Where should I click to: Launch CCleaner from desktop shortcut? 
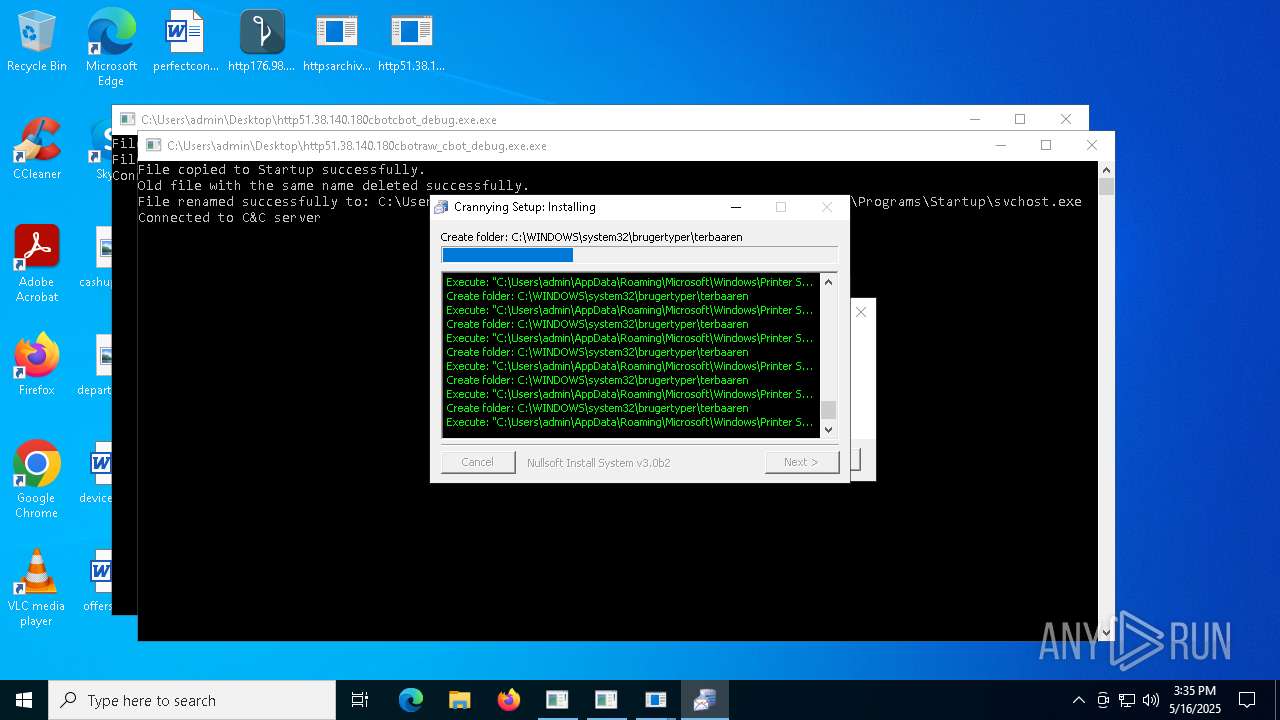tap(37, 150)
